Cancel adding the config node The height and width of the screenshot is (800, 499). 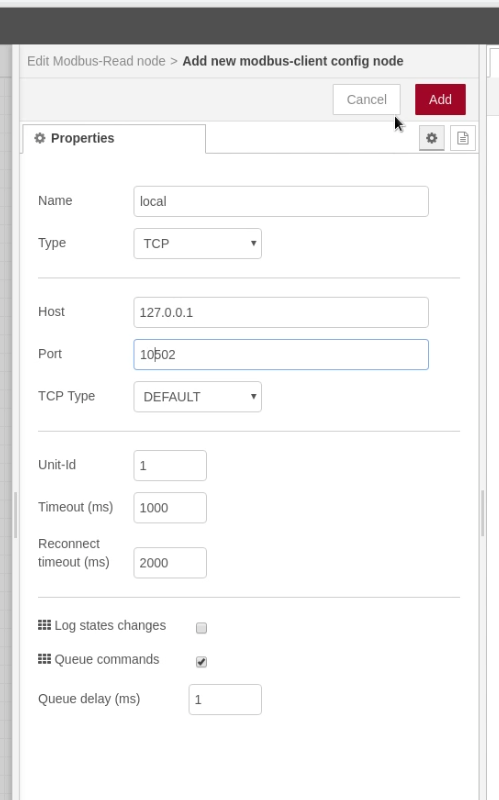tap(367, 99)
